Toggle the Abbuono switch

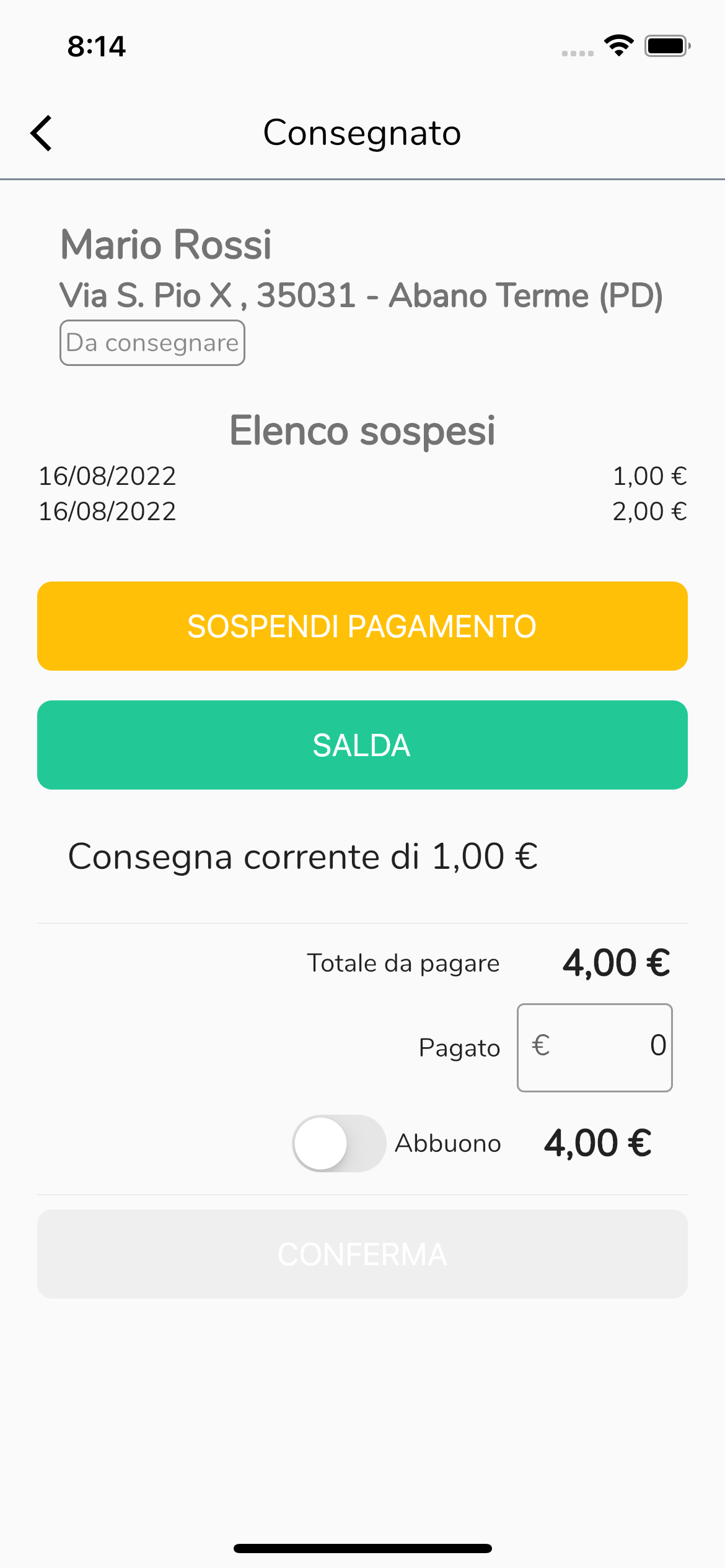(338, 1143)
